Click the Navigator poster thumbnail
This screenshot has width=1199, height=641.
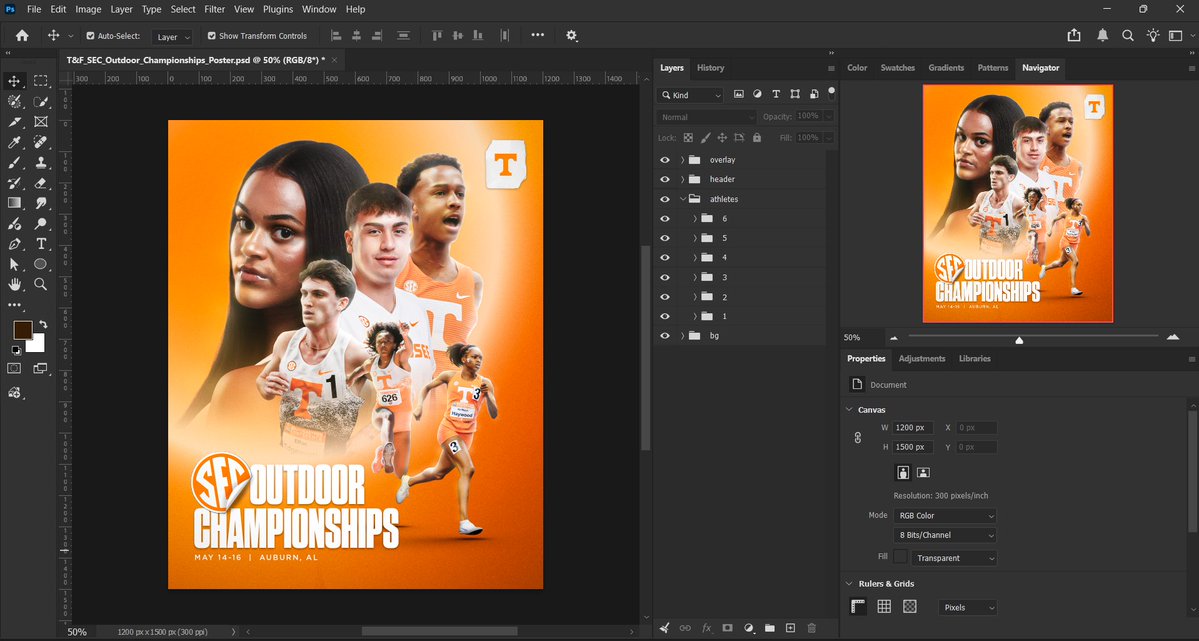coord(1018,203)
